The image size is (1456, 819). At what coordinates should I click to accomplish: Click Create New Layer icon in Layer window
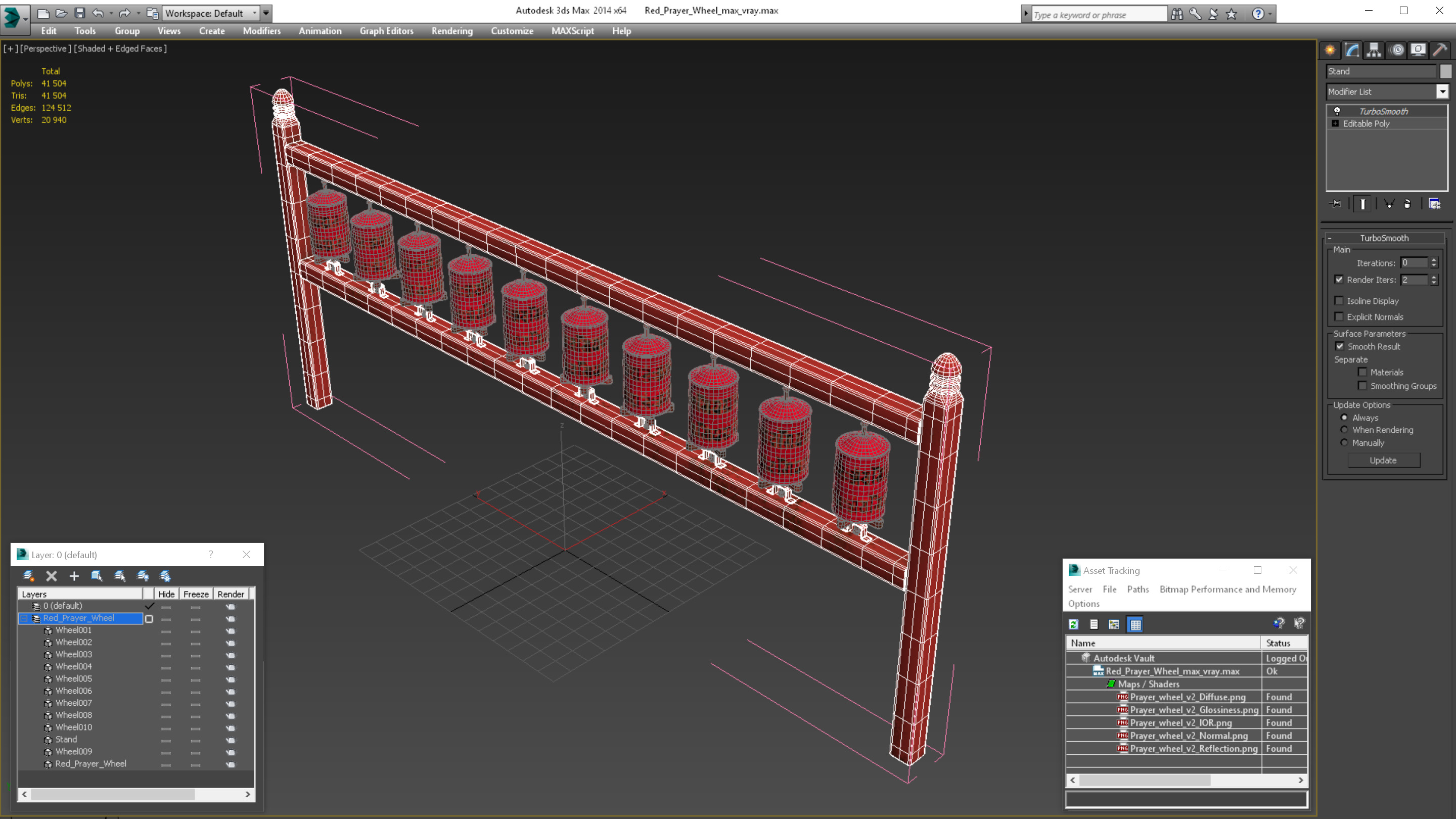pos(28,576)
